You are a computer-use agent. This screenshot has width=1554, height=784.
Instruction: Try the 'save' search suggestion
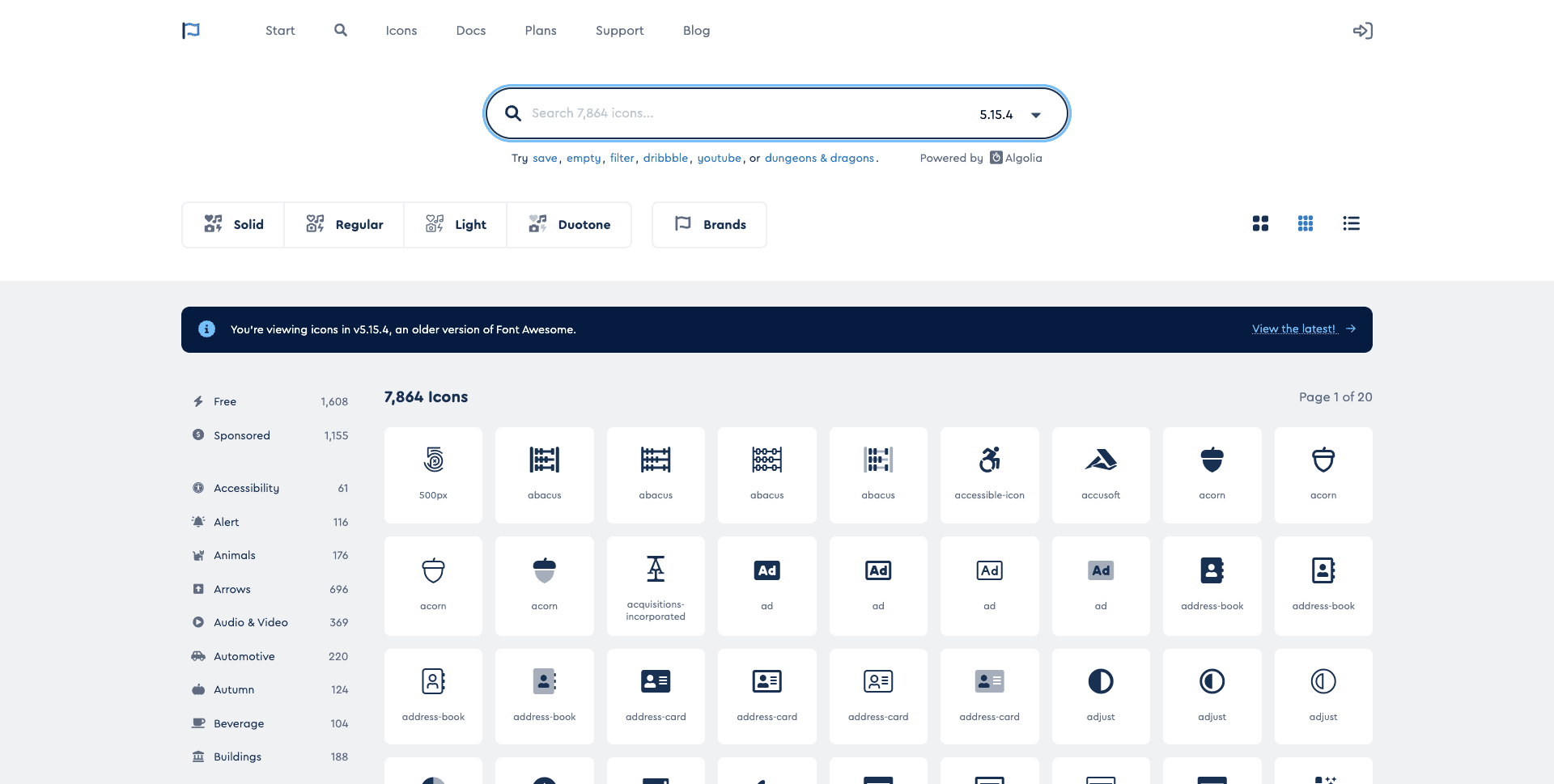[x=545, y=158]
